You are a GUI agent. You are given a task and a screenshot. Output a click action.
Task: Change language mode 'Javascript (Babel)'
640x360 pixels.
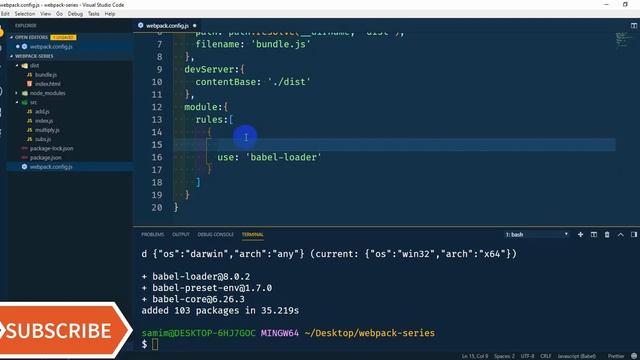point(577,356)
